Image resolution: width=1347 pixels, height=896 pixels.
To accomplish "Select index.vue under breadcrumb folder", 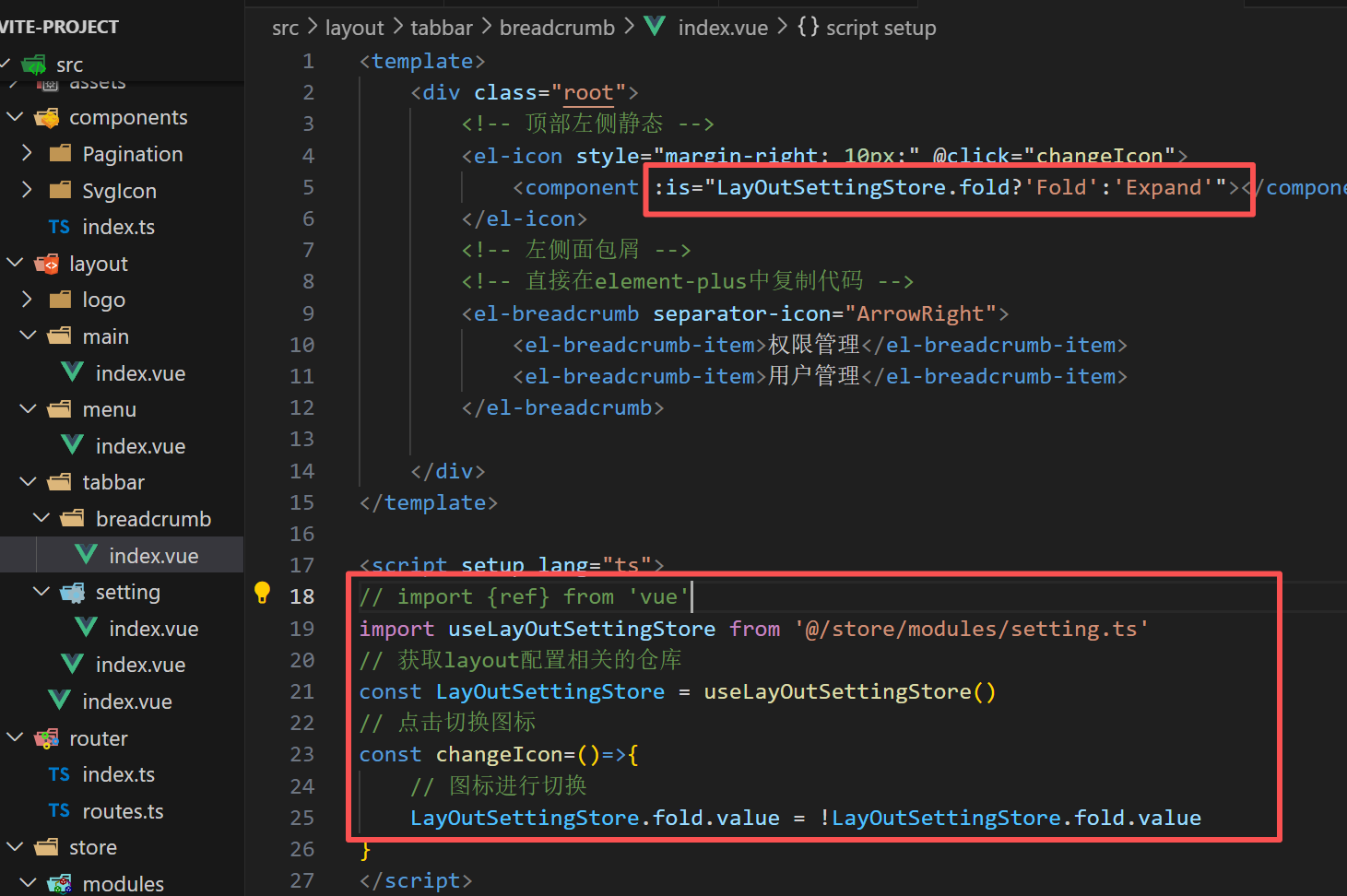I will coord(154,556).
